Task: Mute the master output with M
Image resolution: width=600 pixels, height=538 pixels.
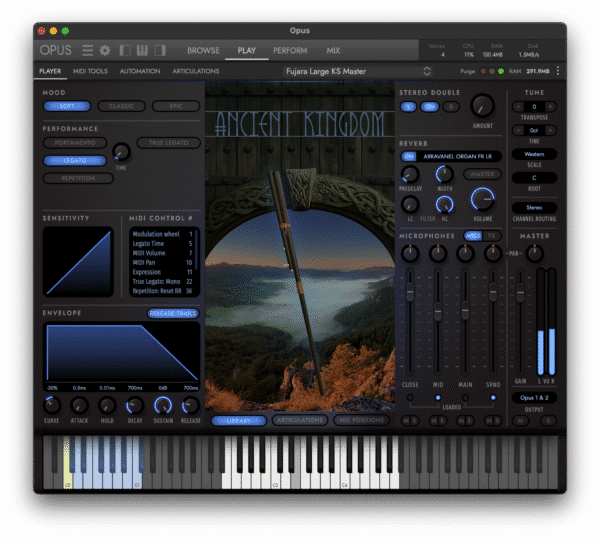Action: [x=520, y=421]
